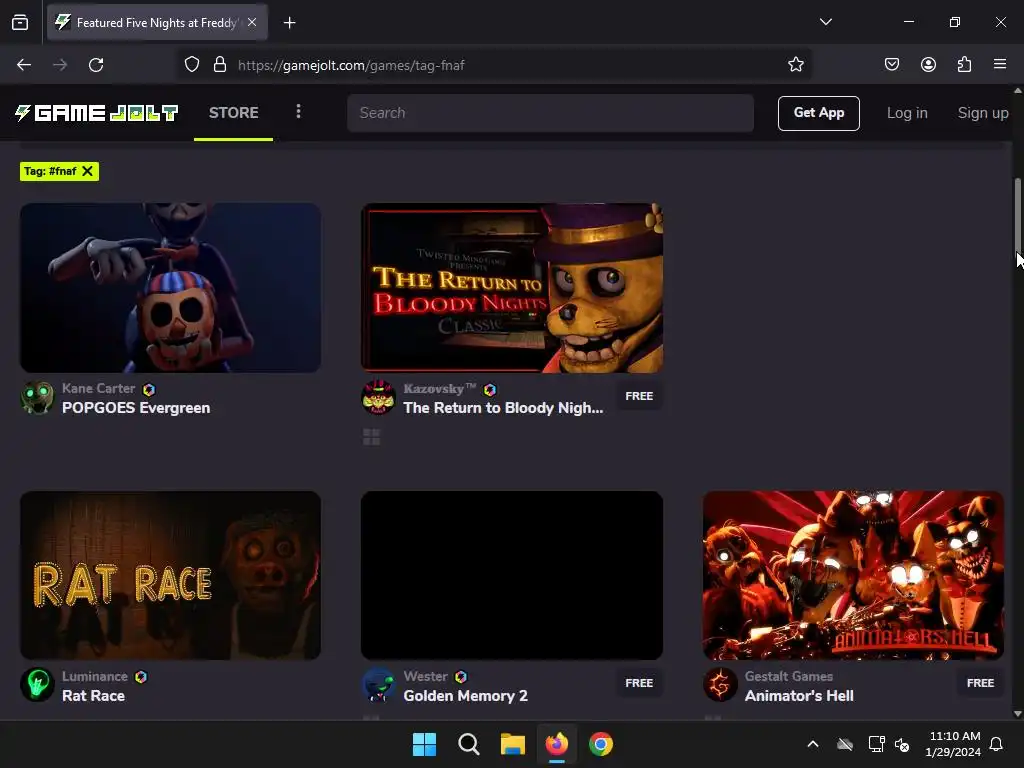This screenshot has height=768, width=1024.
Task: Open Firefox application menu
Action: 1000,65
